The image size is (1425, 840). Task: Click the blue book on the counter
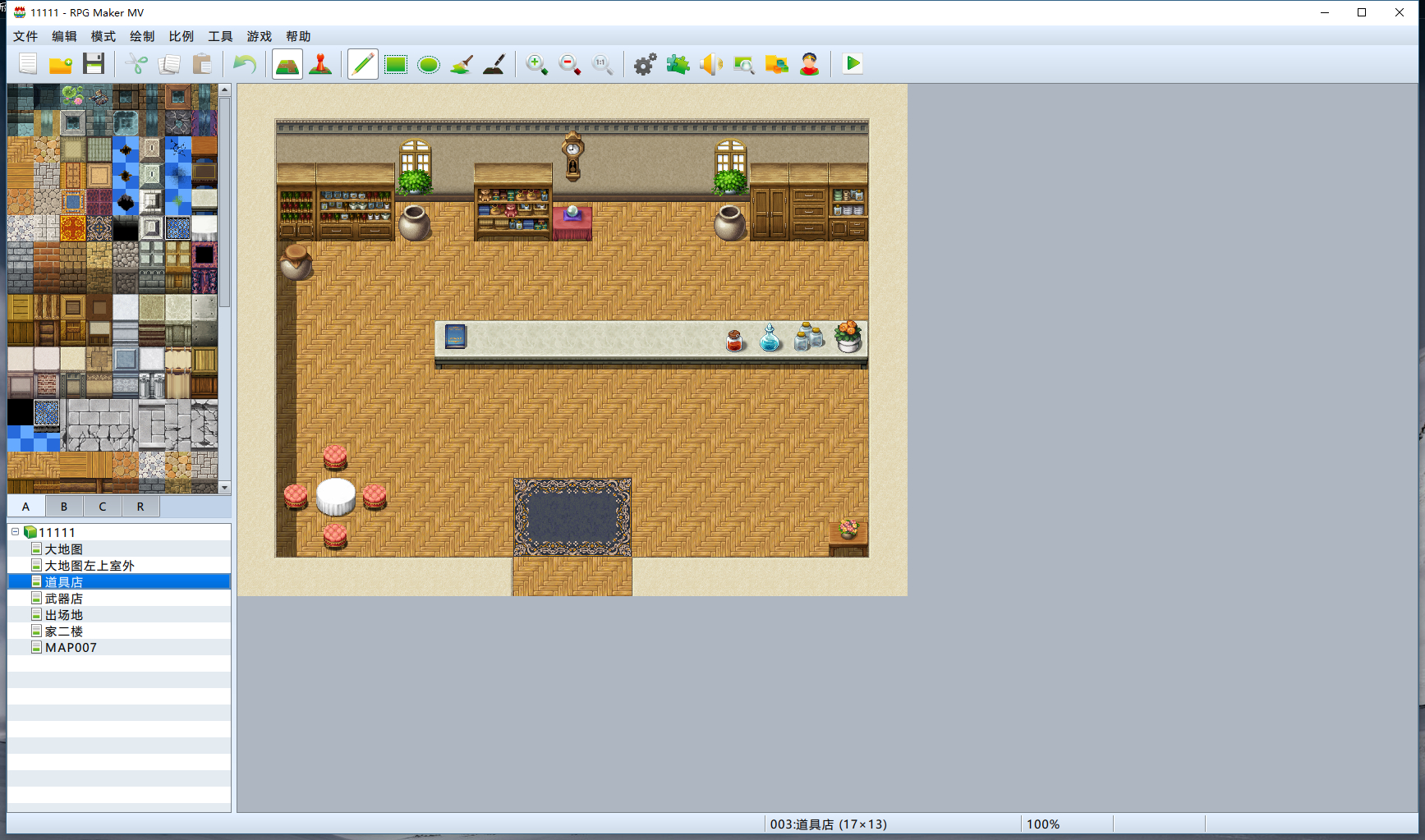(x=456, y=337)
